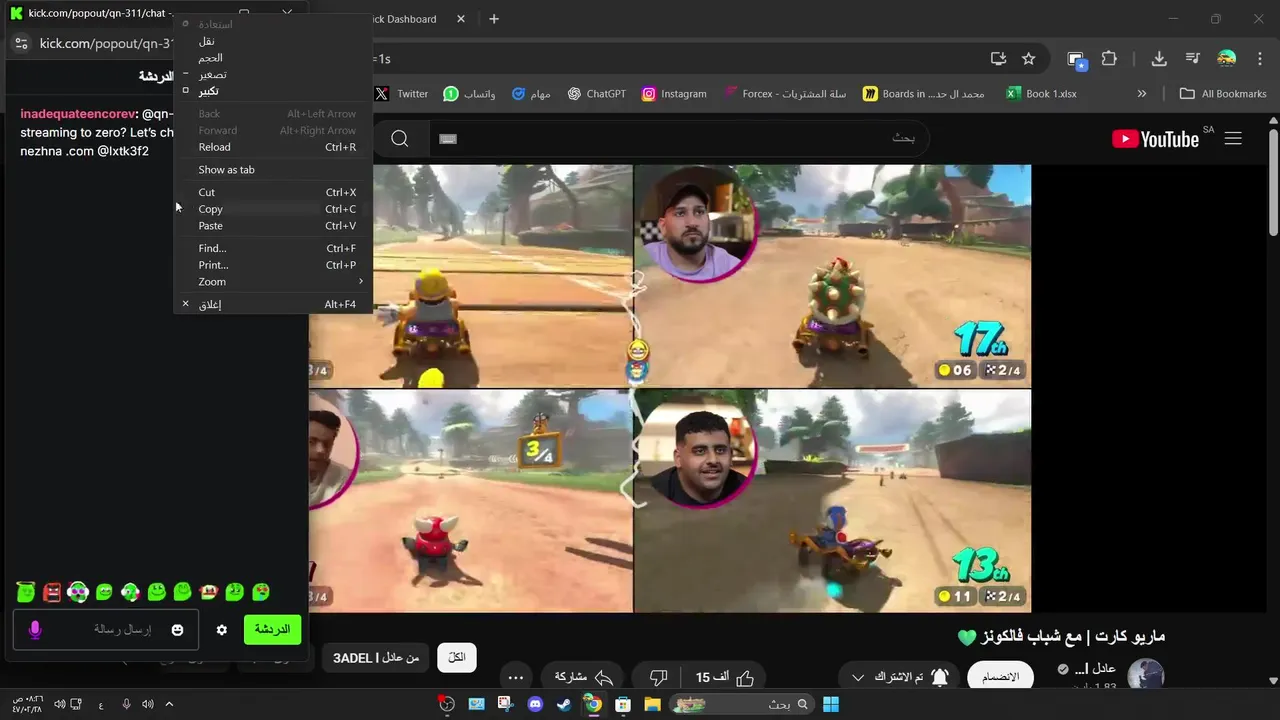The height and width of the screenshot is (720, 1280).
Task: Open the Book 1.xlsx bookmark
Action: click(1041, 94)
